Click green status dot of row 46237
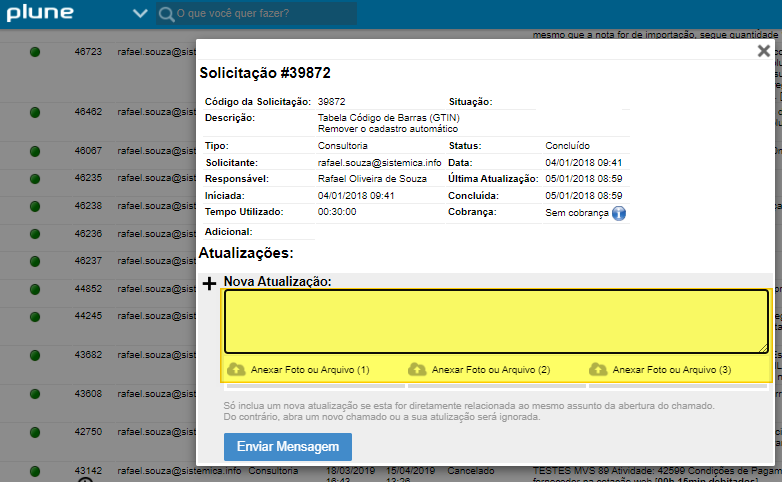Screen dimensions: 782x482 35,261
